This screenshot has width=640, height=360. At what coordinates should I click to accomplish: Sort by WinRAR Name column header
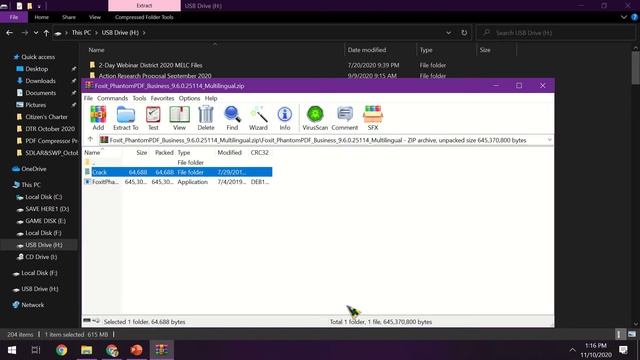click(92, 152)
